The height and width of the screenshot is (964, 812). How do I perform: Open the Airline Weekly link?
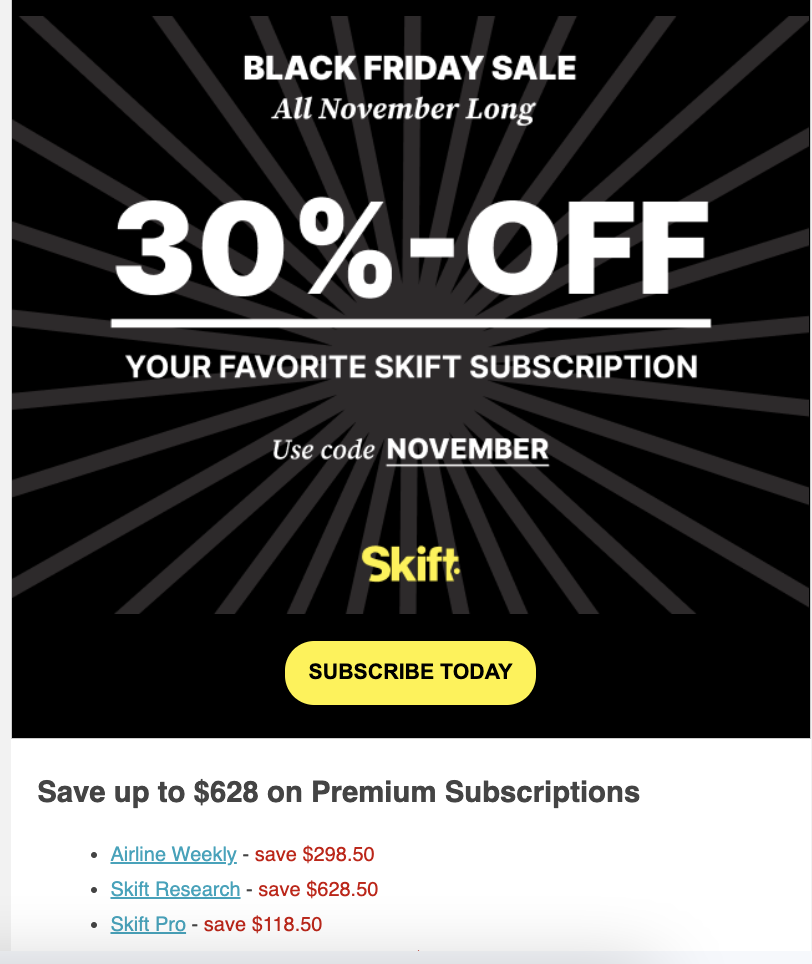173,854
